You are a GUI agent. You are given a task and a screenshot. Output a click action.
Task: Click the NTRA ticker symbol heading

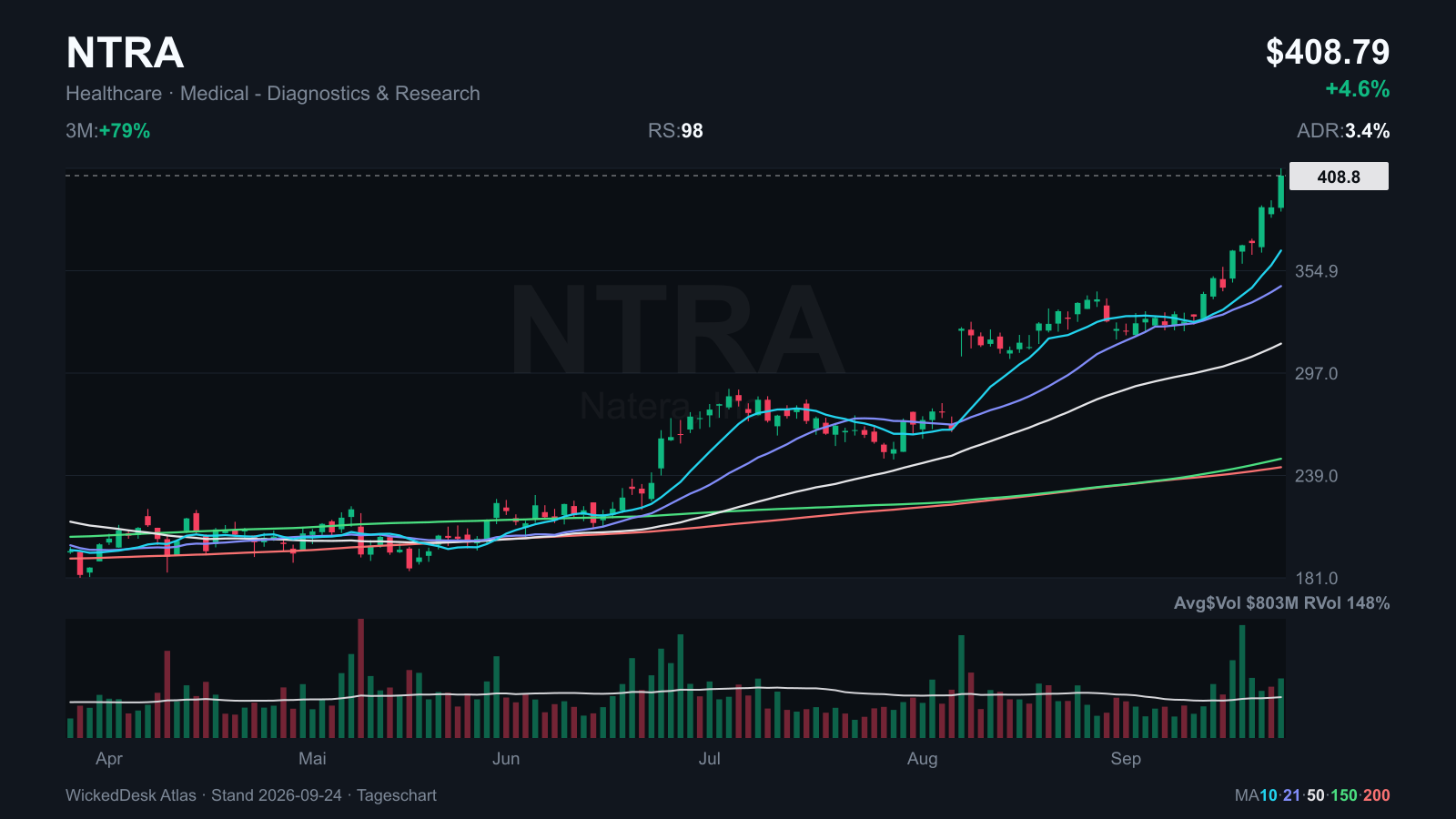coord(125,53)
